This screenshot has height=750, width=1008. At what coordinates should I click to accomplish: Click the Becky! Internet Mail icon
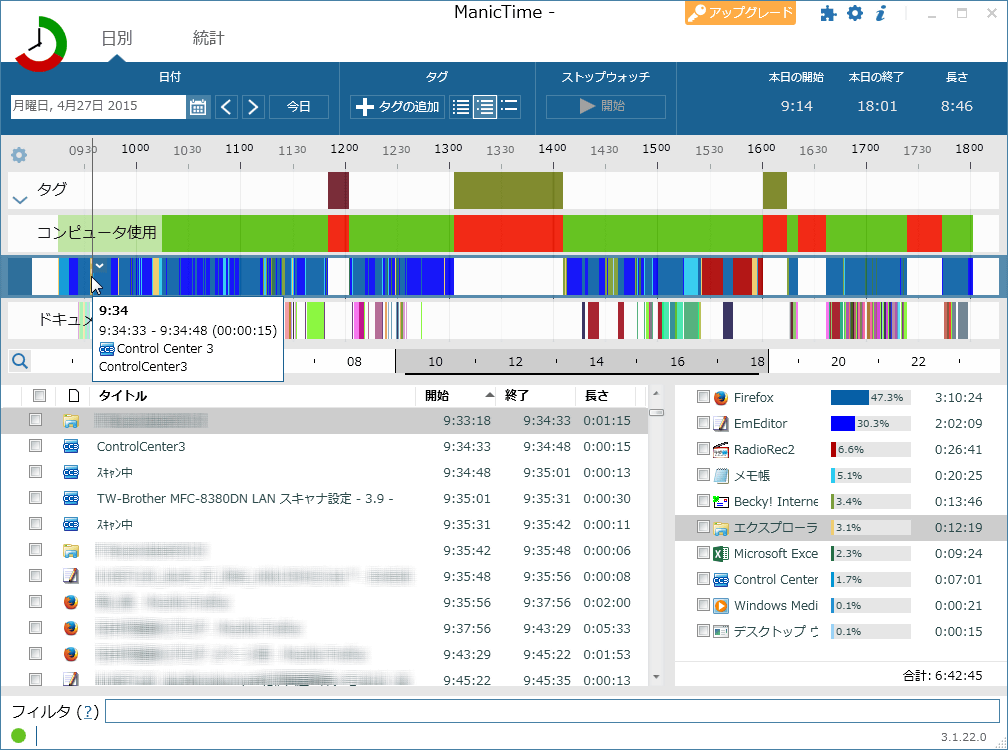coord(721,501)
